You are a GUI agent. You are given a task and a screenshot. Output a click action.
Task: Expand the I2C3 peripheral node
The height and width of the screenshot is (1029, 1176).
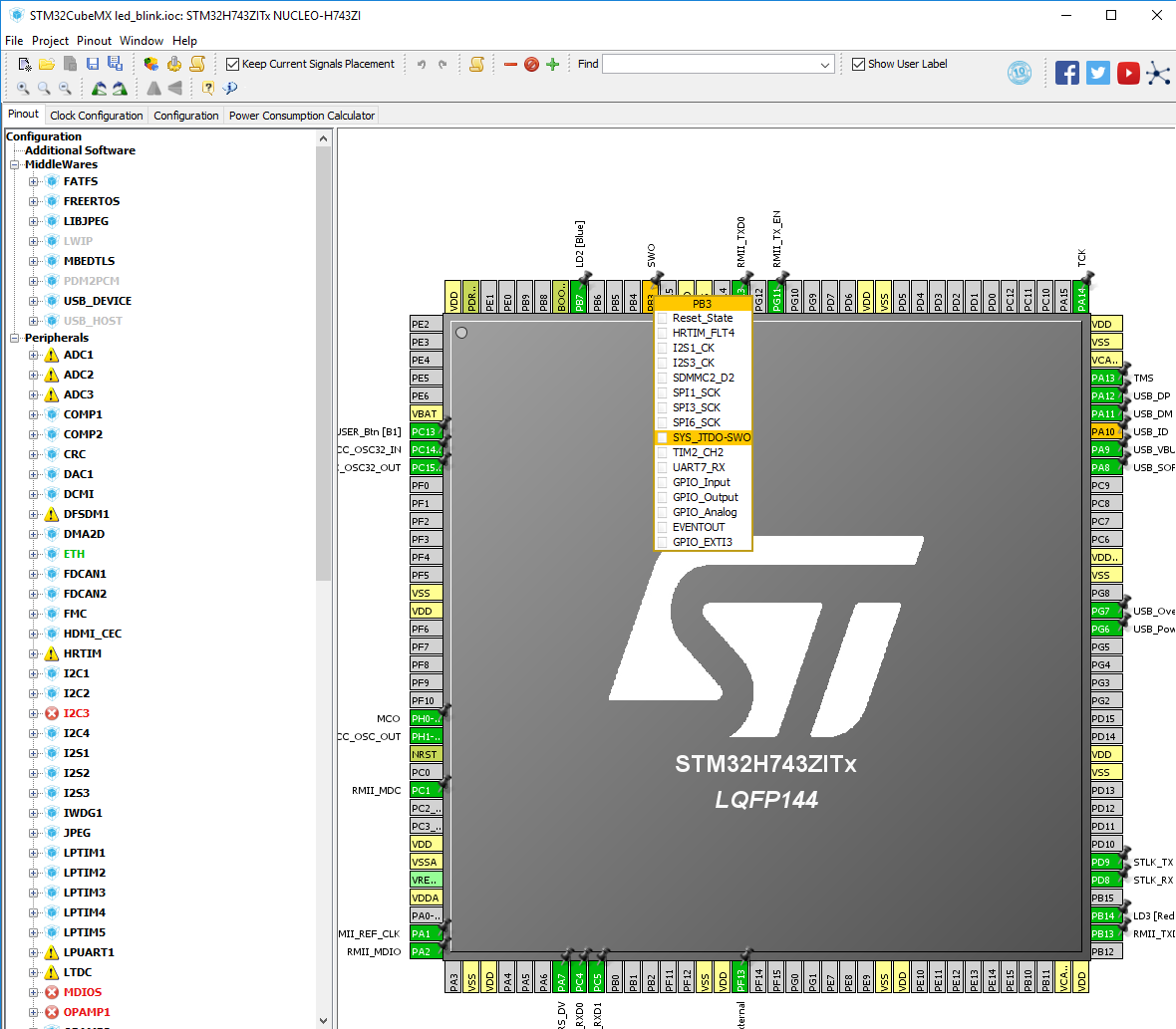tap(33, 713)
